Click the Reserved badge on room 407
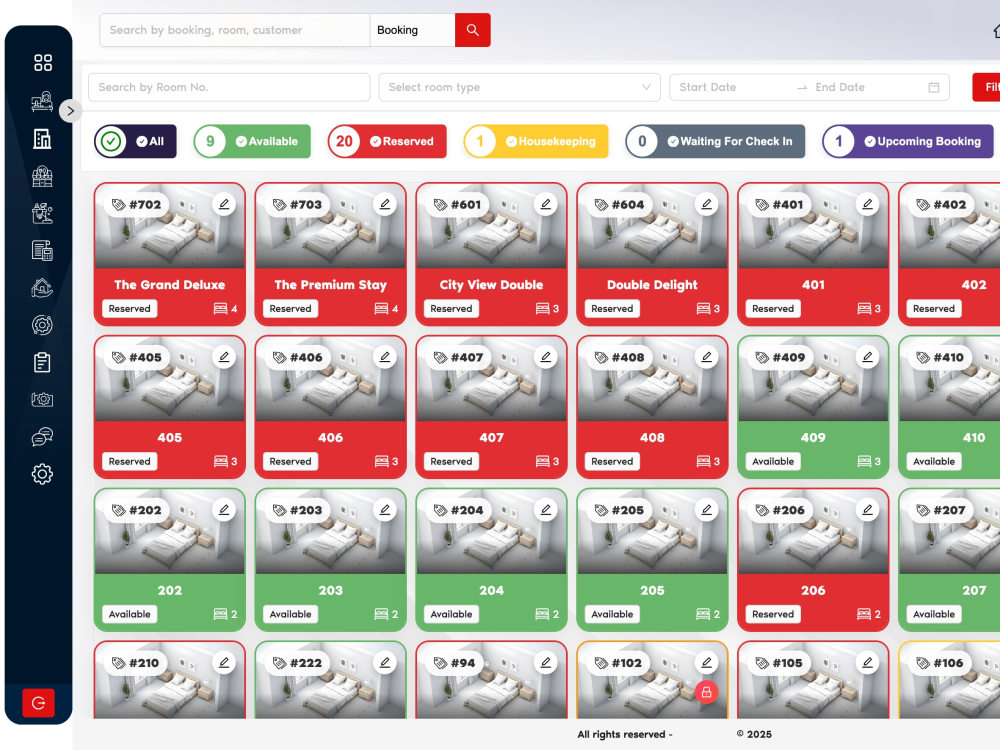The width and height of the screenshot is (1000, 750). coord(451,461)
